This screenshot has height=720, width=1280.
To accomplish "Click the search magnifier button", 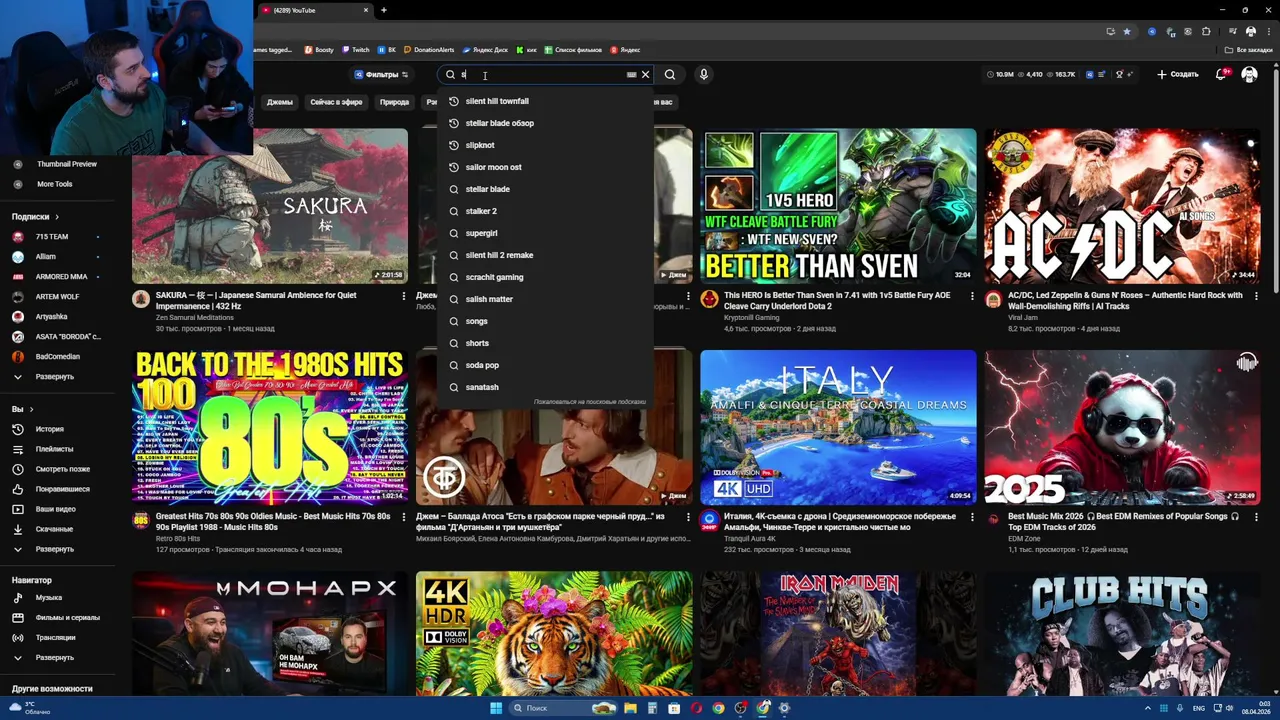I will (x=670, y=74).
